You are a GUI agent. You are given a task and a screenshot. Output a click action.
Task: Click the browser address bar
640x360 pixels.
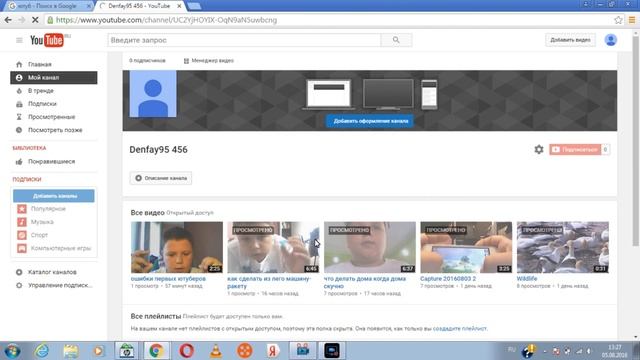[x=327, y=20]
